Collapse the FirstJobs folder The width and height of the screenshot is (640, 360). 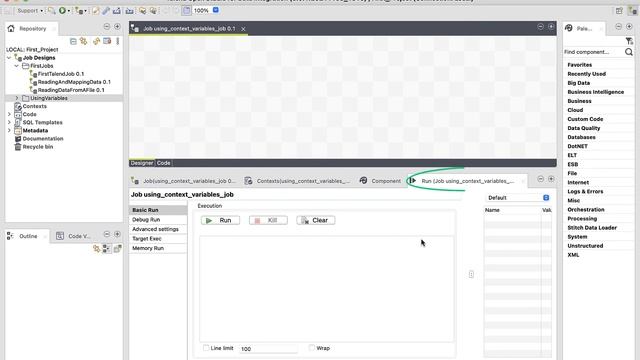coord(17,66)
